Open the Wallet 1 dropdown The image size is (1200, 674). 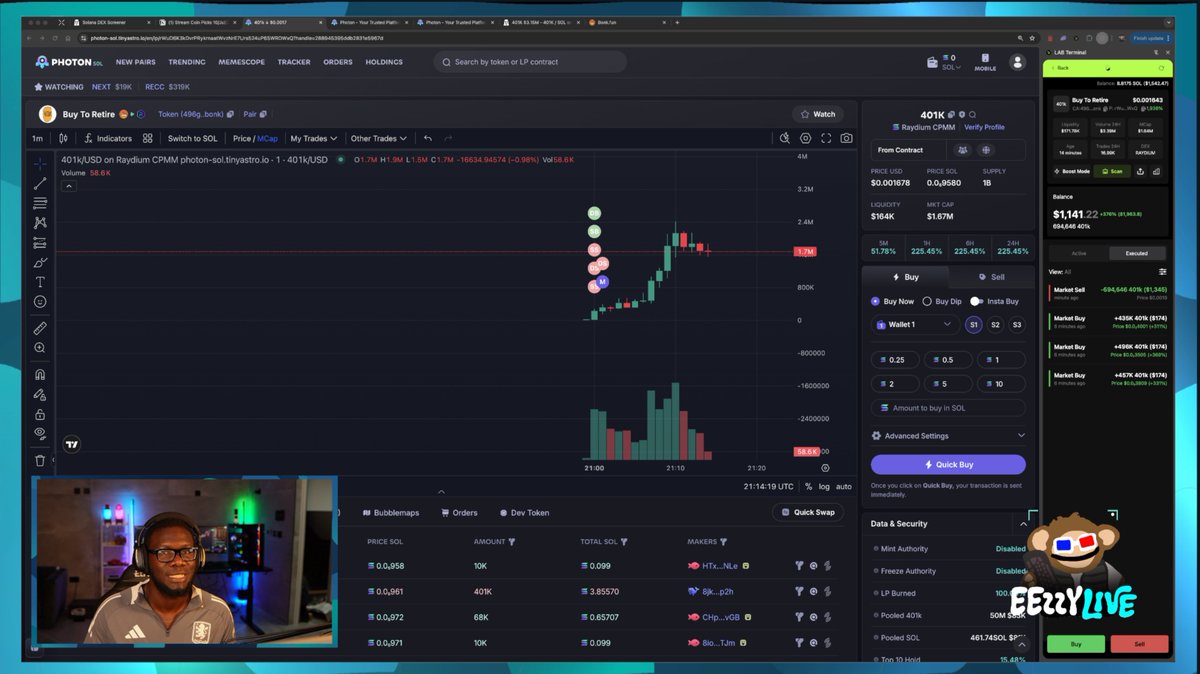tap(915, 324)
